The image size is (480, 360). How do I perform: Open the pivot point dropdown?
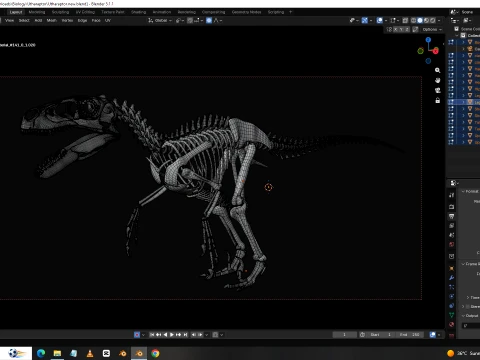click(x=180, y=20)
